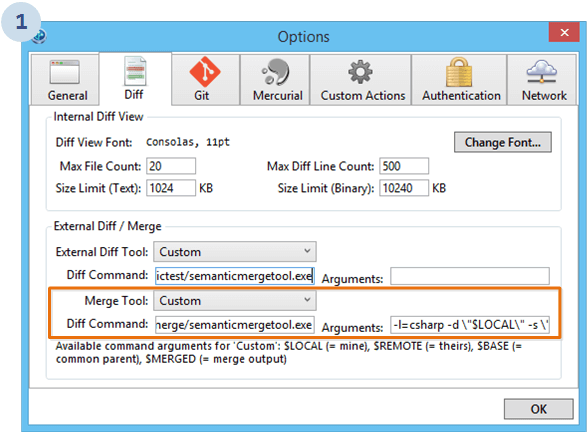This screenshot has width=588, height=433.
Task: Open the Authentication tab
Action: coord(459,79)
